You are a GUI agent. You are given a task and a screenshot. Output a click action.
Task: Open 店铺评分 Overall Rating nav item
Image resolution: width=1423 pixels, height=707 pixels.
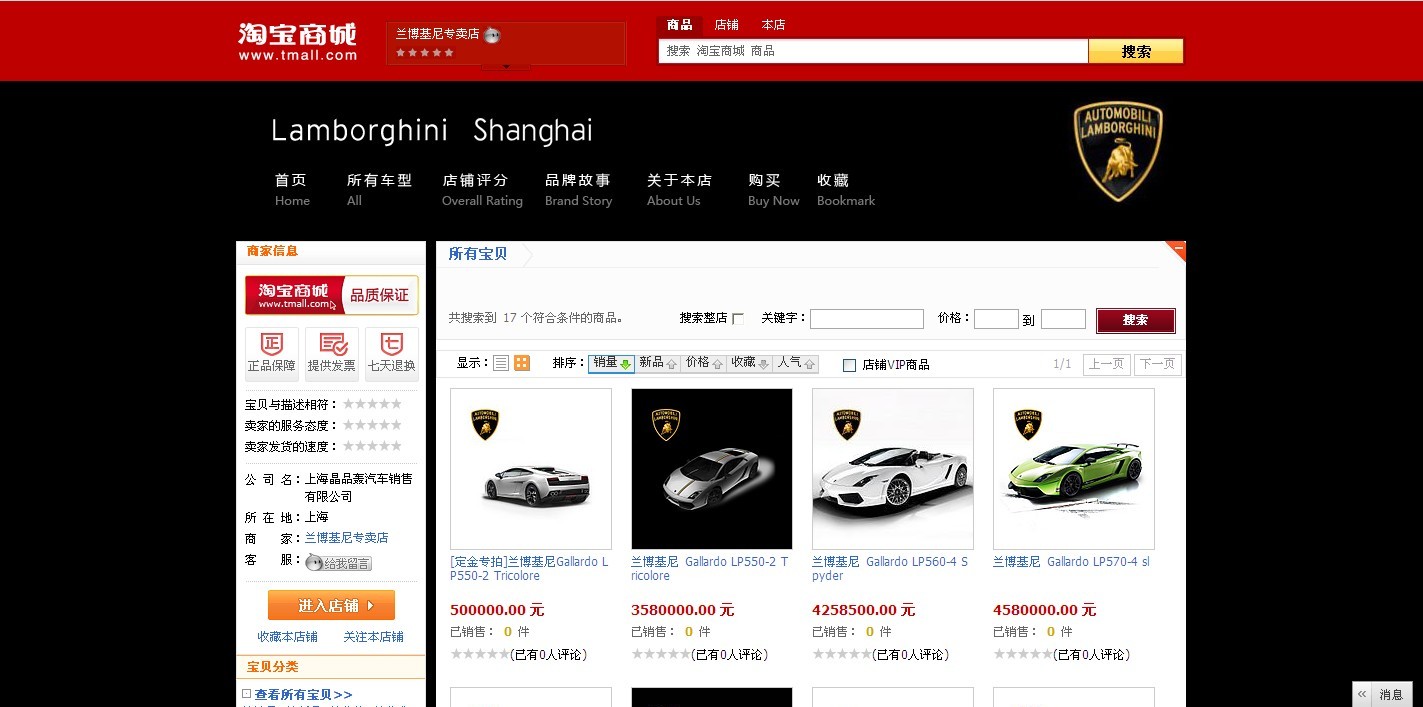482,189
